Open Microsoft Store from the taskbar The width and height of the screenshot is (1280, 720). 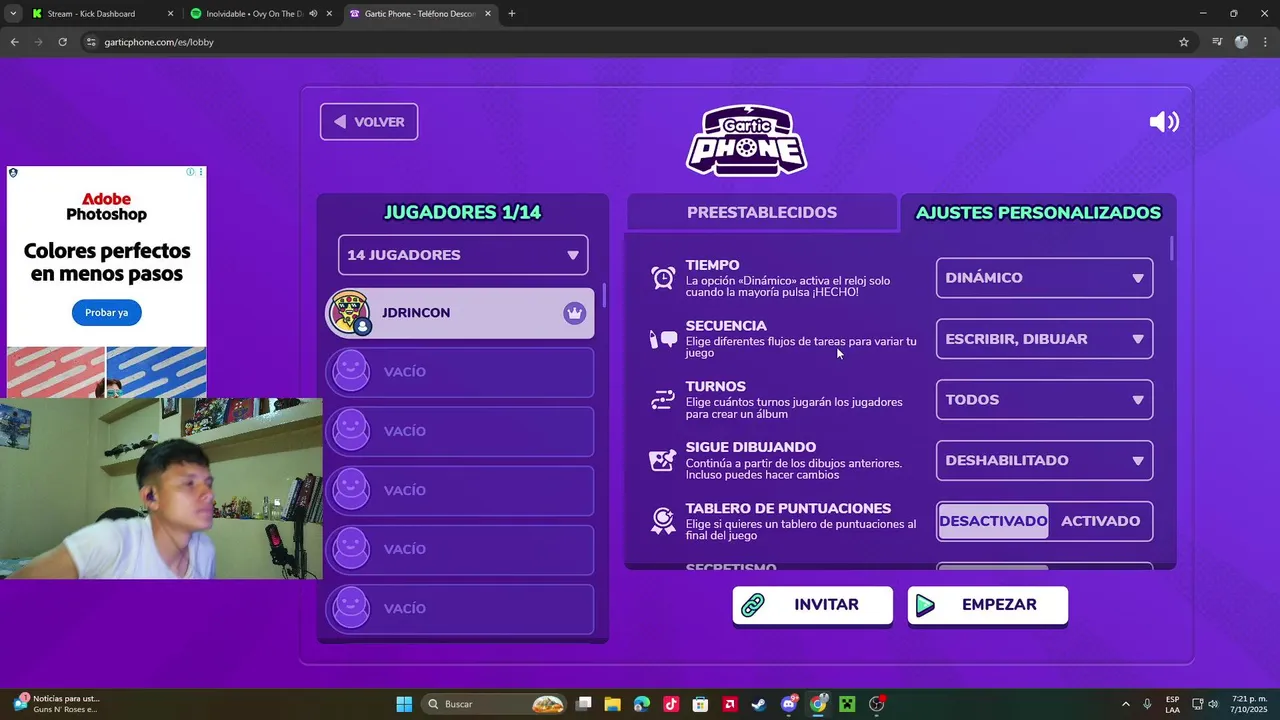click(700, 704)
